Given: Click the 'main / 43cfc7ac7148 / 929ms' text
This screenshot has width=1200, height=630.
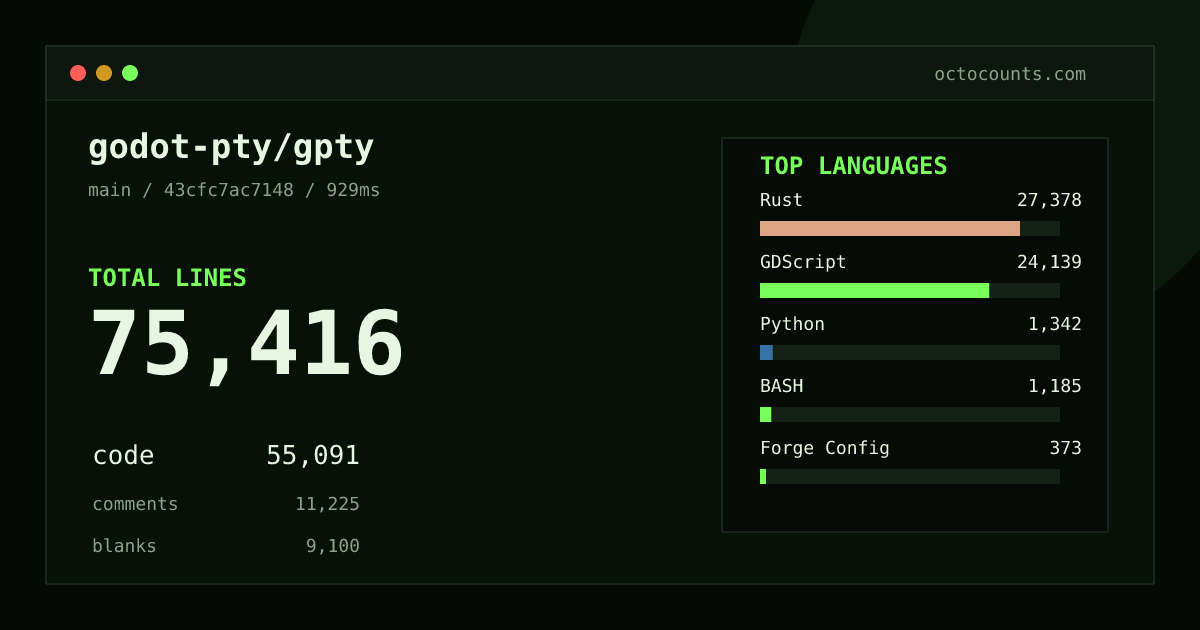Looking at the screenshot, I should tap(234, 190).
